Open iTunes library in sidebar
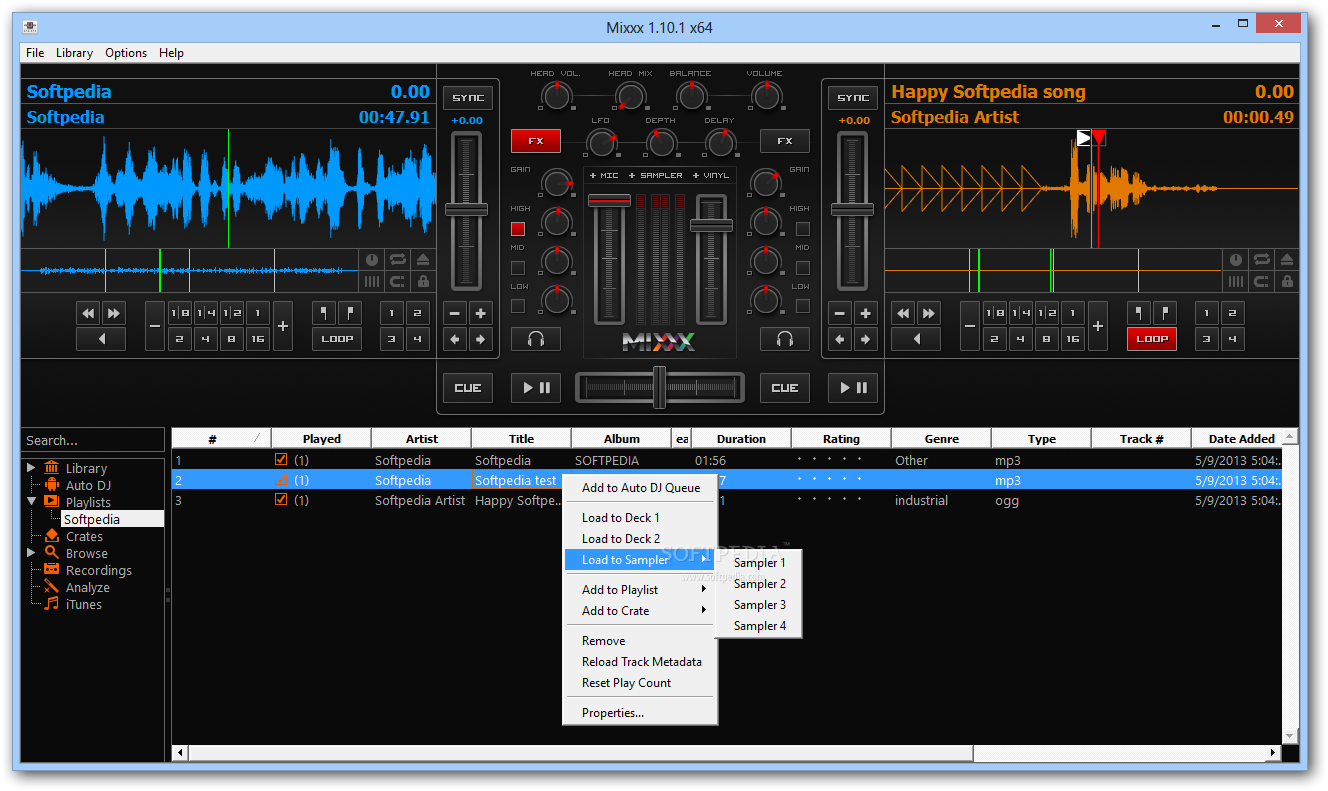 83,604
